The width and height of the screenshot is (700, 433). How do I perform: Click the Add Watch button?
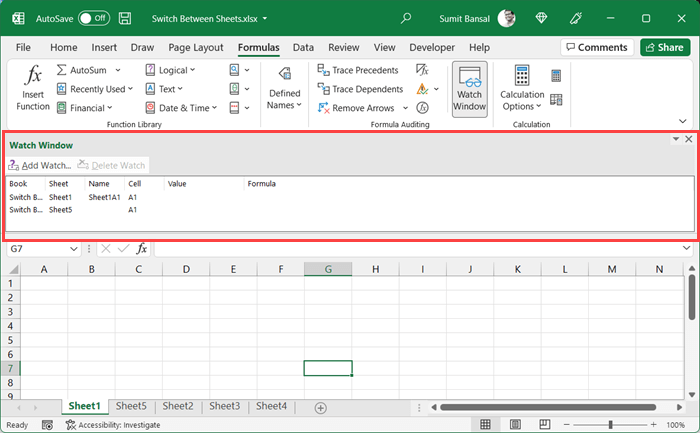click(40, 165)
